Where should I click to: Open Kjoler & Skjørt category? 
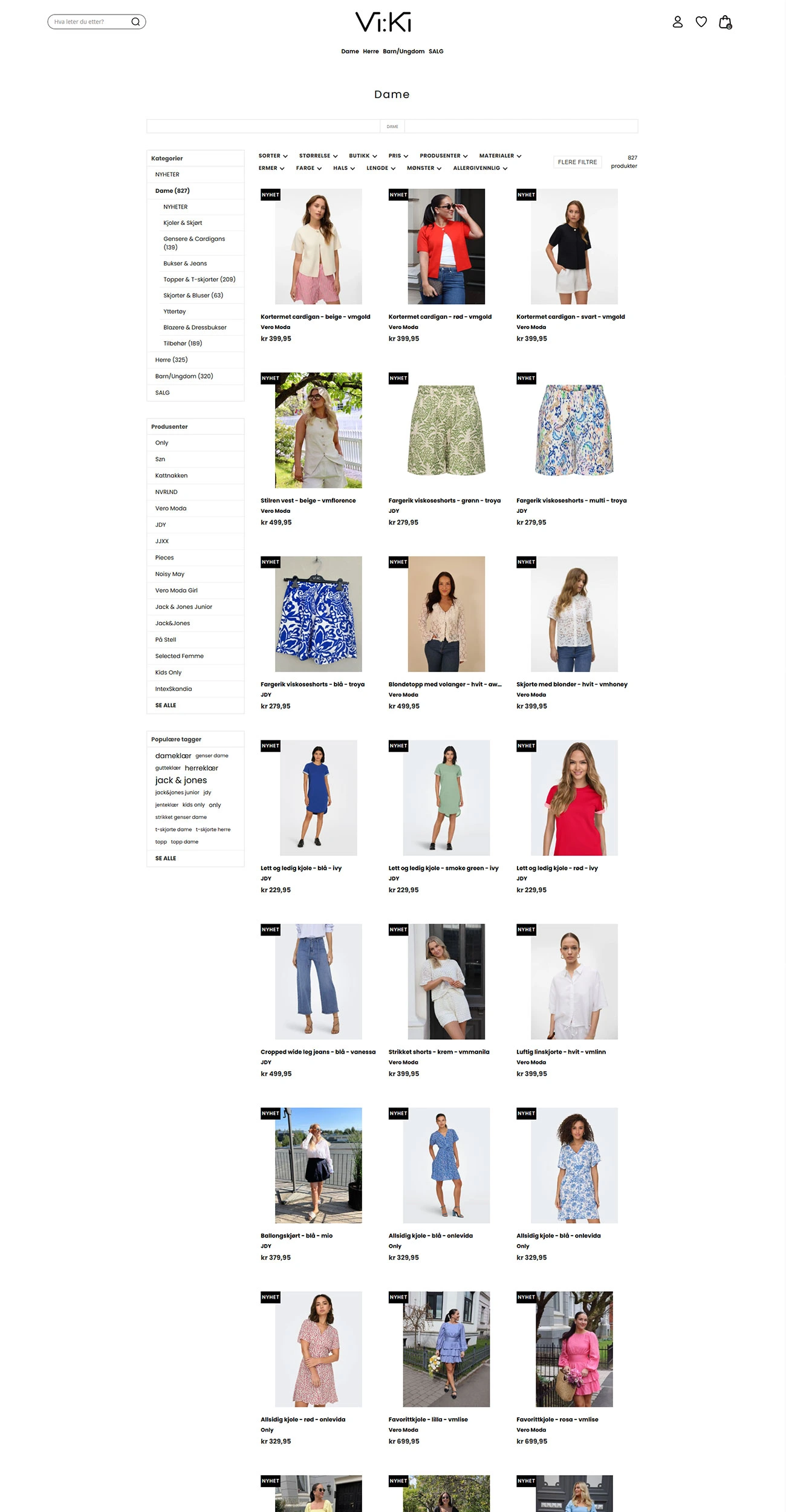point(183,223)
